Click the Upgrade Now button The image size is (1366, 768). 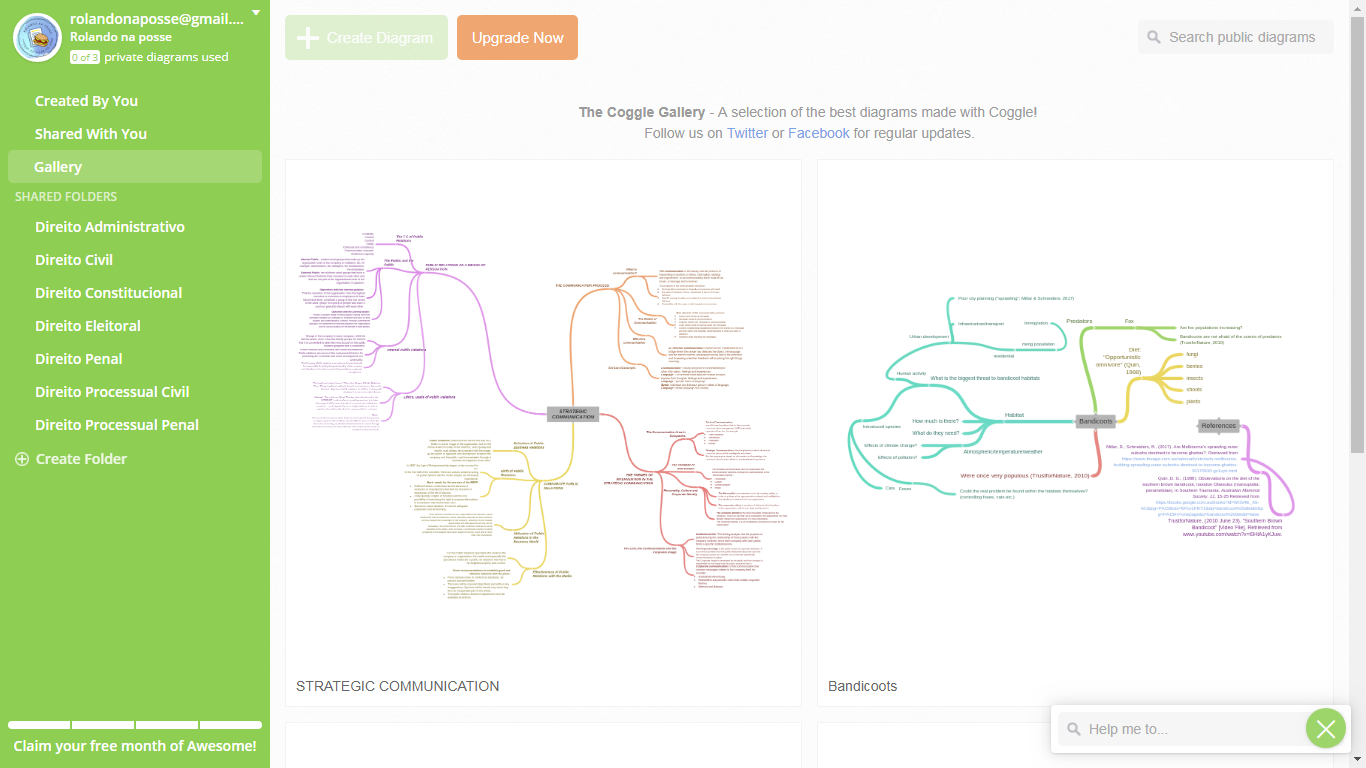click(517, 37)
